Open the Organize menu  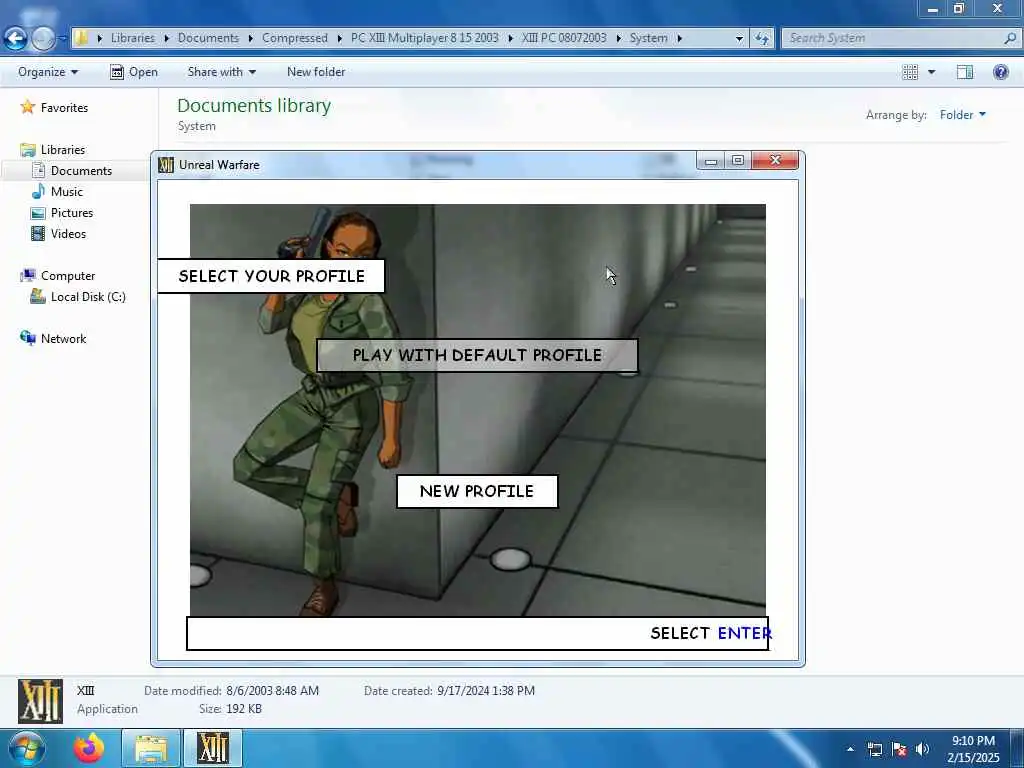pyautogui.click(x=48, y=72)
